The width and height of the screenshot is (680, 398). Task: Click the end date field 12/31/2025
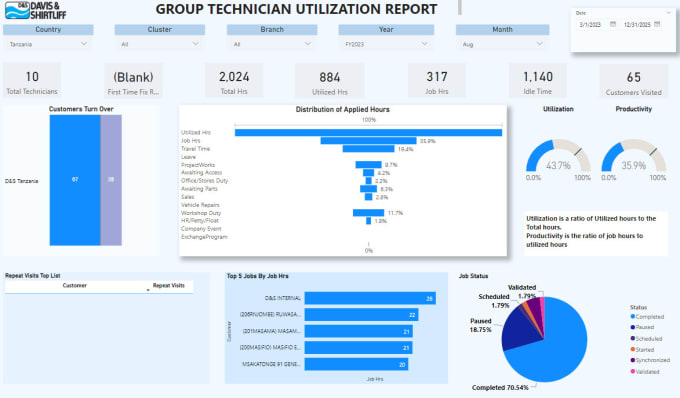coord(637,25)
